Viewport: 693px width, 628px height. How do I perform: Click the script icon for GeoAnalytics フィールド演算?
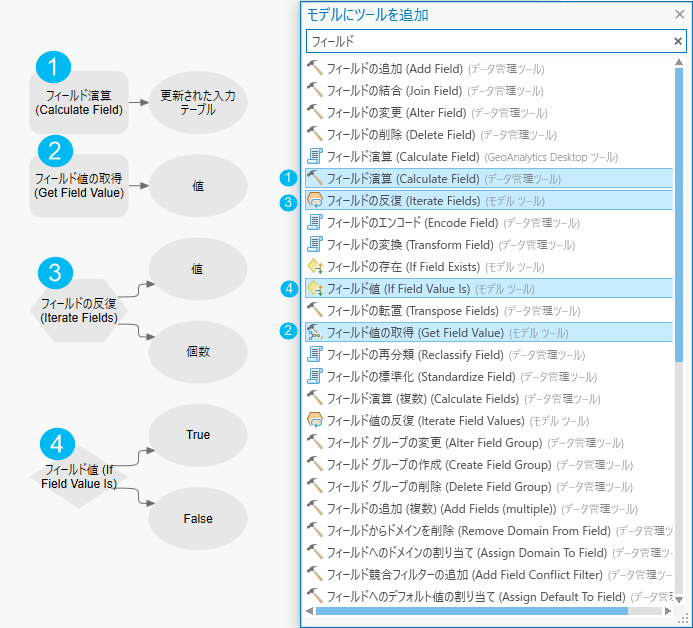(315, 157)
